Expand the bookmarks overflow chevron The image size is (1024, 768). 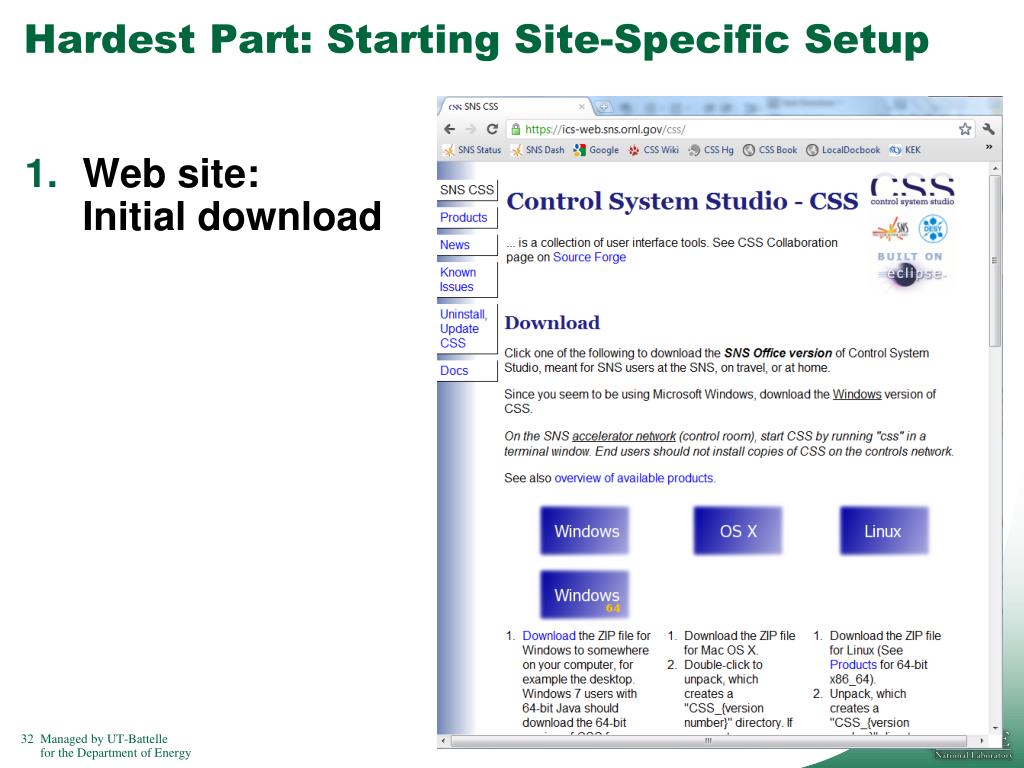[989, 148]
